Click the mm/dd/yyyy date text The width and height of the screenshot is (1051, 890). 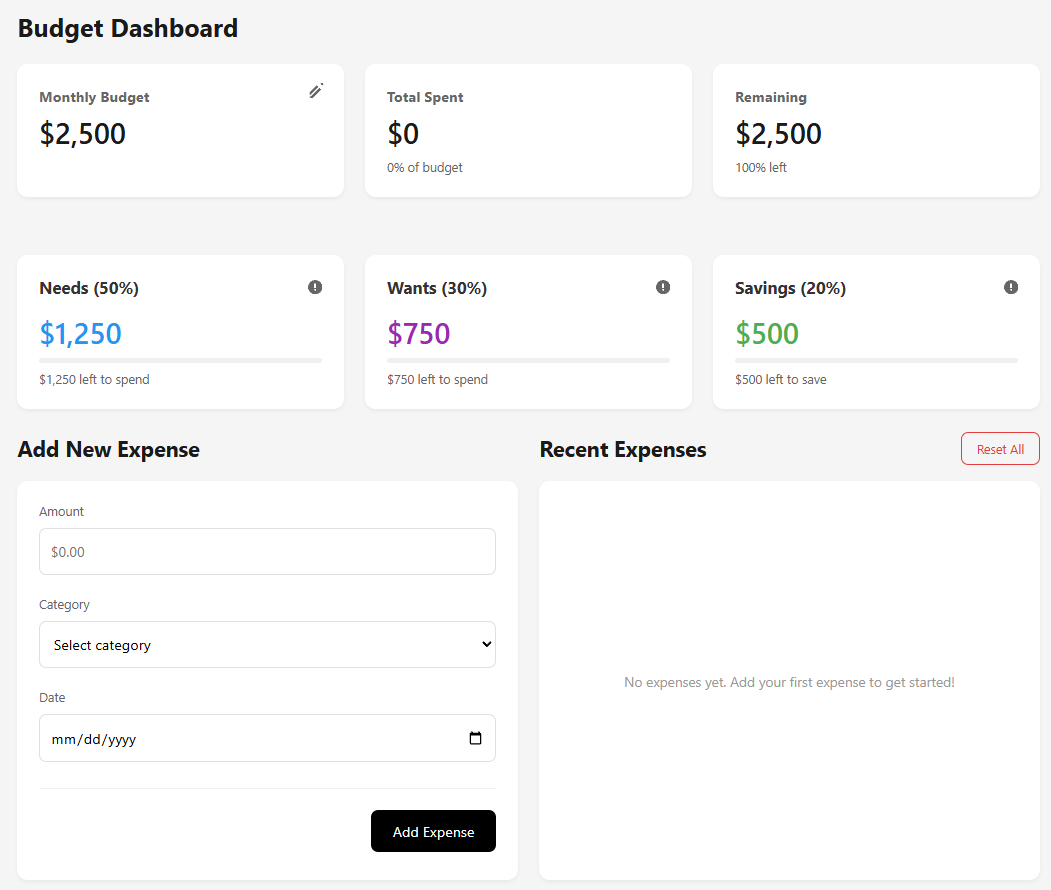click(94, 740)
